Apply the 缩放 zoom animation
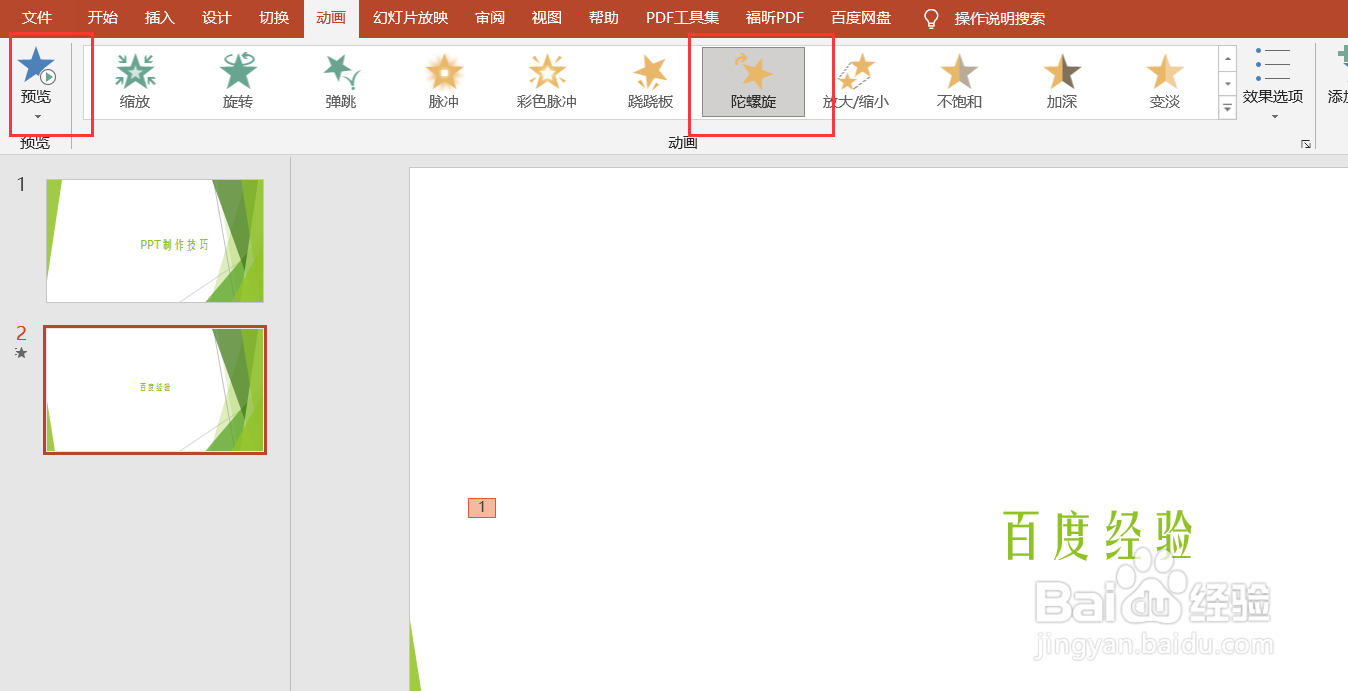The image size is (1348, 691). point(135,81)
